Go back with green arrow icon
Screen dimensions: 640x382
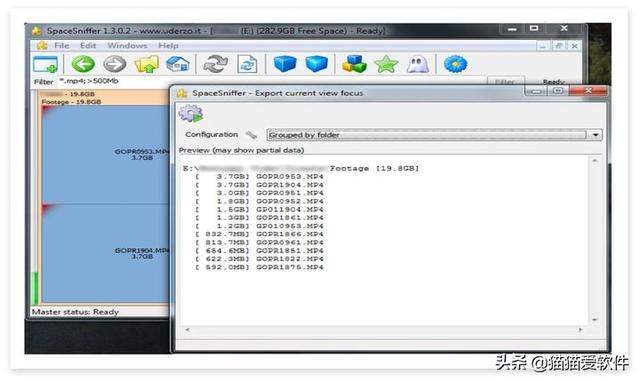[x=83, y=64]
